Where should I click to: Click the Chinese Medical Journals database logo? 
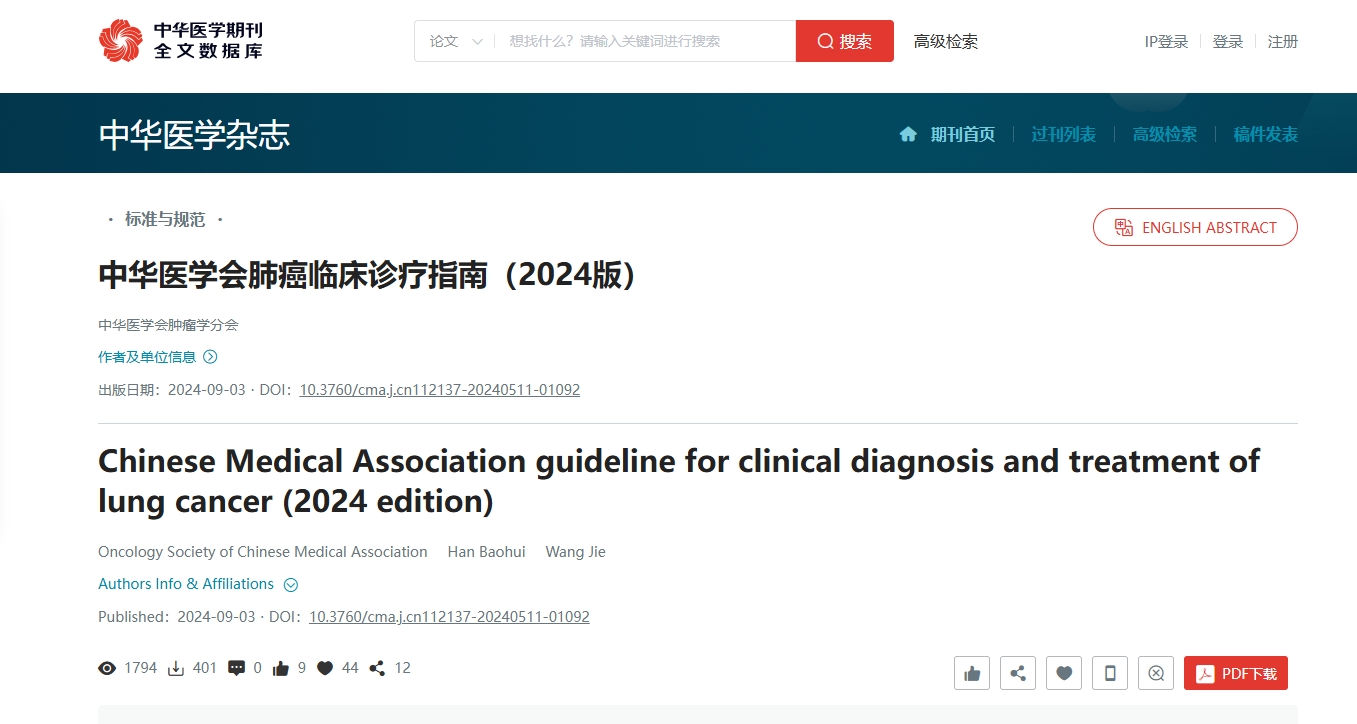tap(181, 41)
